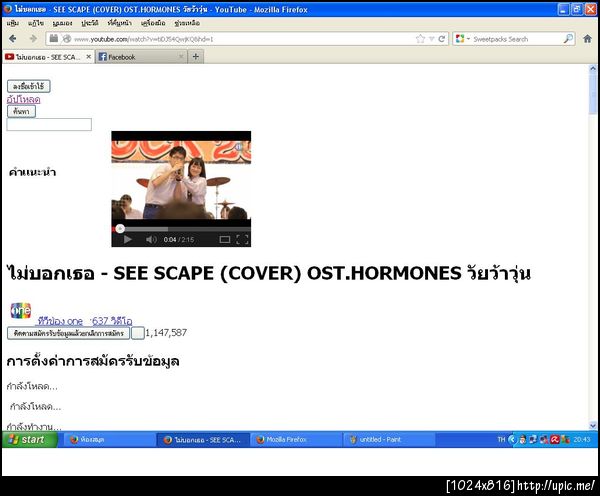600x496 pixels.
Task: Mute the video using speaker icon
Action: (x=151, y=240)
